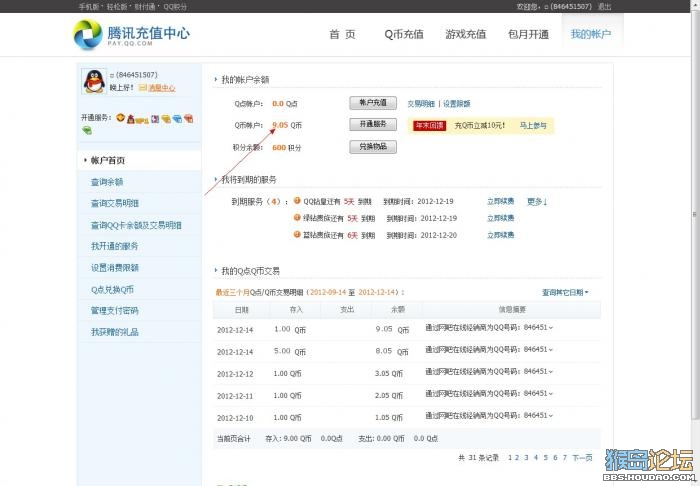Open the 设置限额 link
The width and height of the screenshot is (700, 486).
[x=456, y=104]
